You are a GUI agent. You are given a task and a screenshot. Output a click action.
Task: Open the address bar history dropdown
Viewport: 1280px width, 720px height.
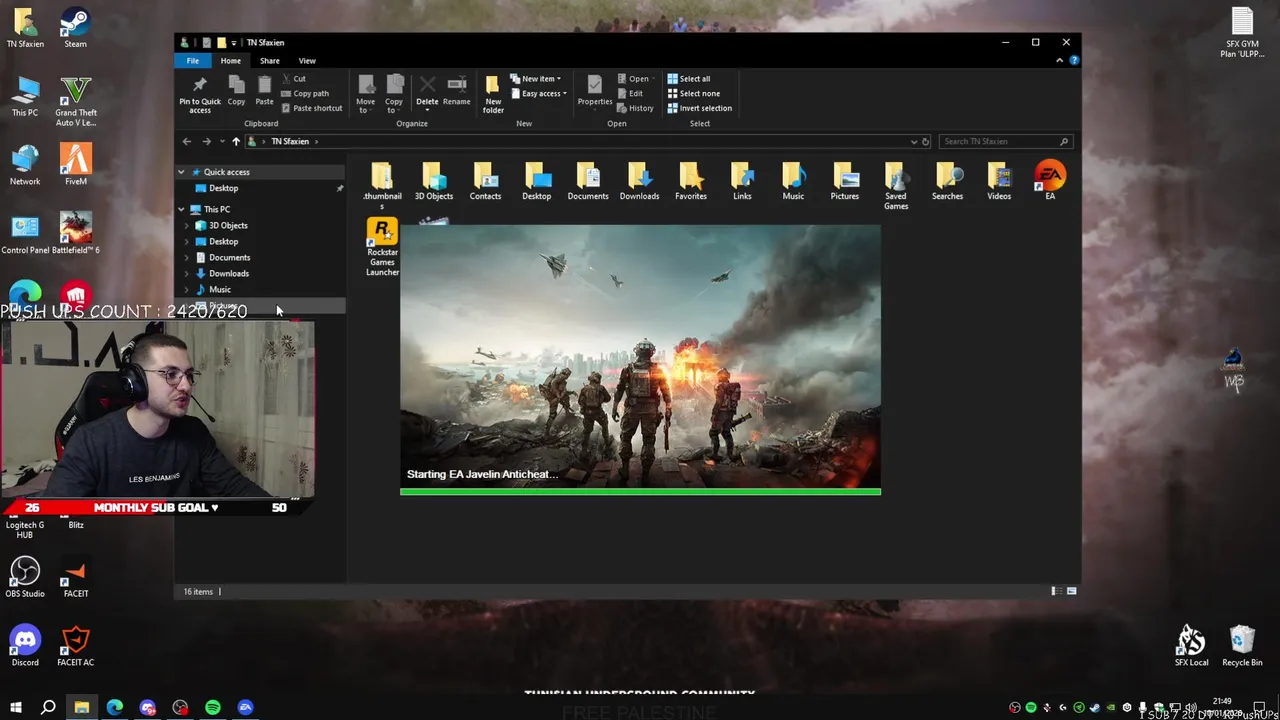[x=913, y=141]
